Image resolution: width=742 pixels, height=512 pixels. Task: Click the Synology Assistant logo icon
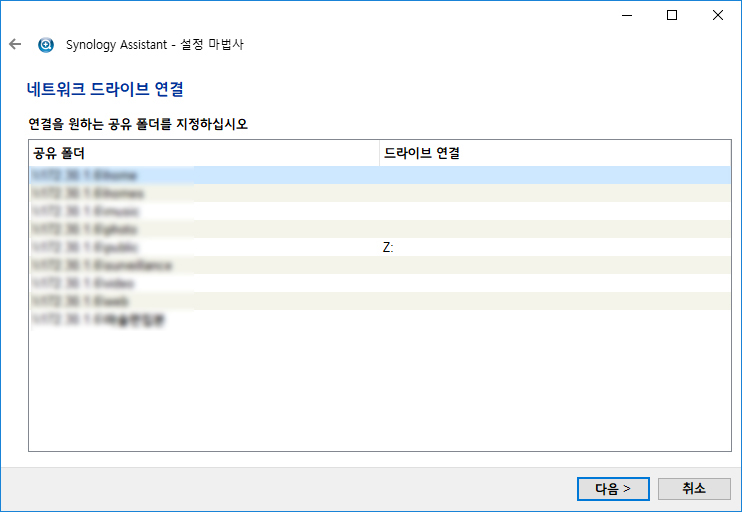click(46, 45)
